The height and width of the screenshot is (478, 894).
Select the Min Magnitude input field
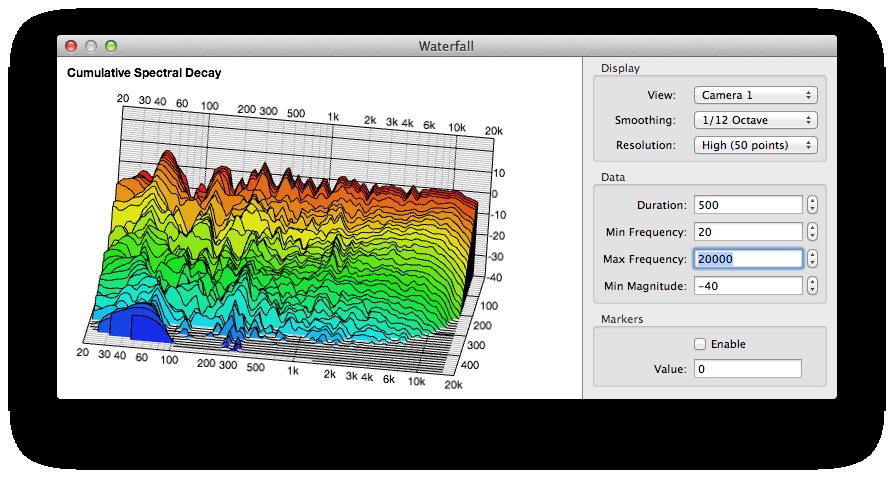tap(748, 286)
